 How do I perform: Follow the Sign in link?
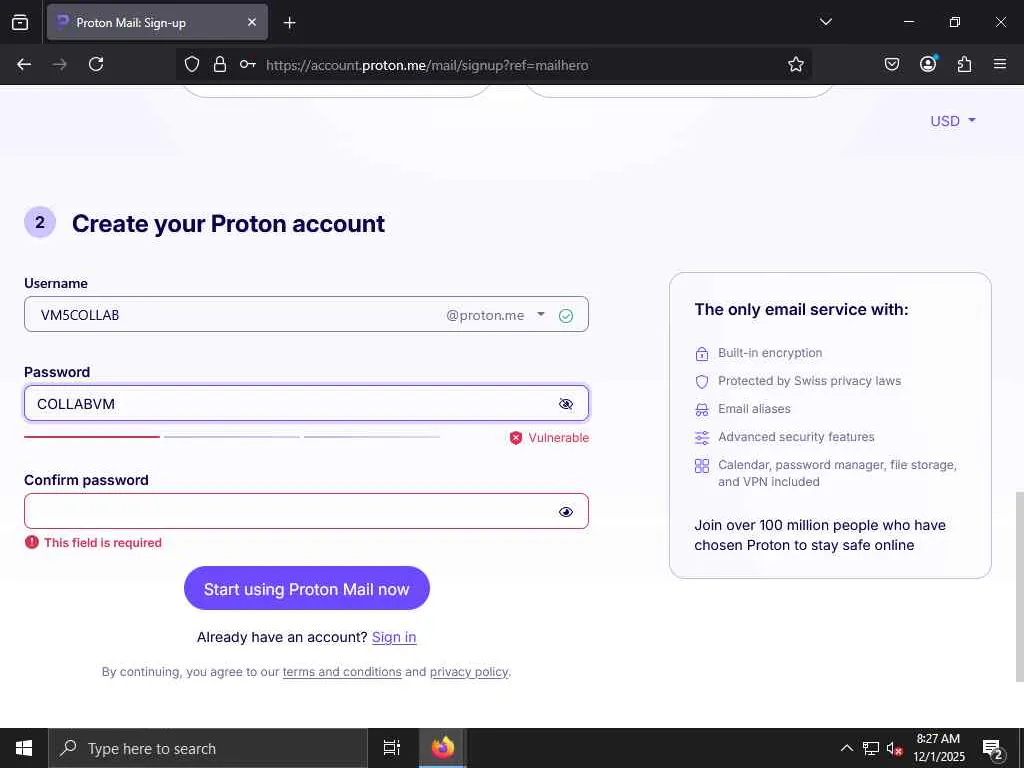(x=394, y=637)
